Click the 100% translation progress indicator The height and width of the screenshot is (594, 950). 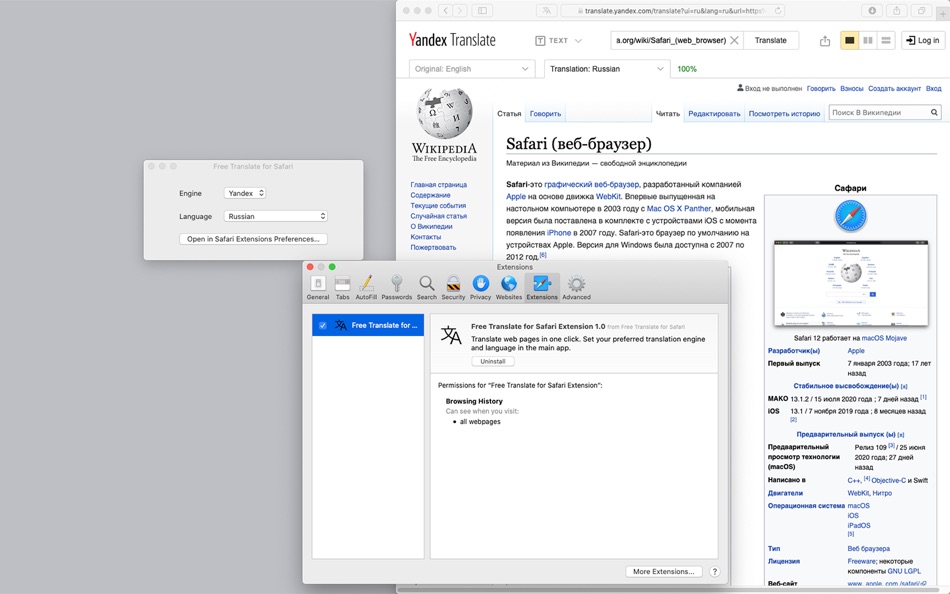coord(686,69)
